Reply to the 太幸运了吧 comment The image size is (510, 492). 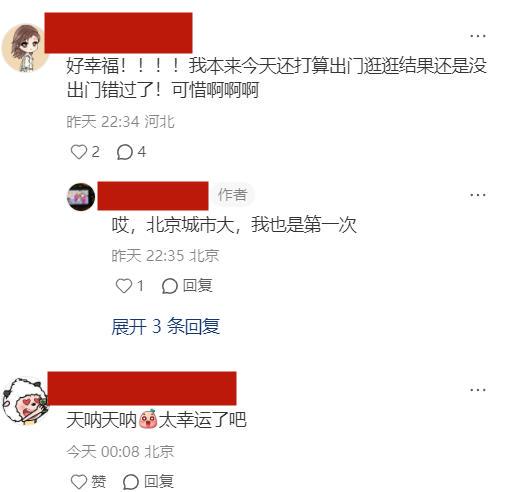pos(148,482)
